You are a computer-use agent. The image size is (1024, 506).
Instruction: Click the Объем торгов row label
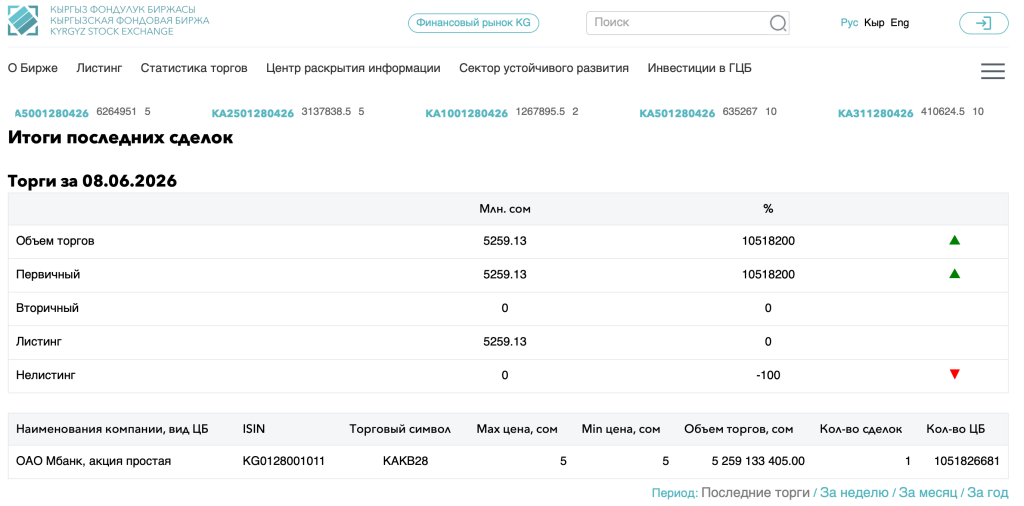[55, 241]
